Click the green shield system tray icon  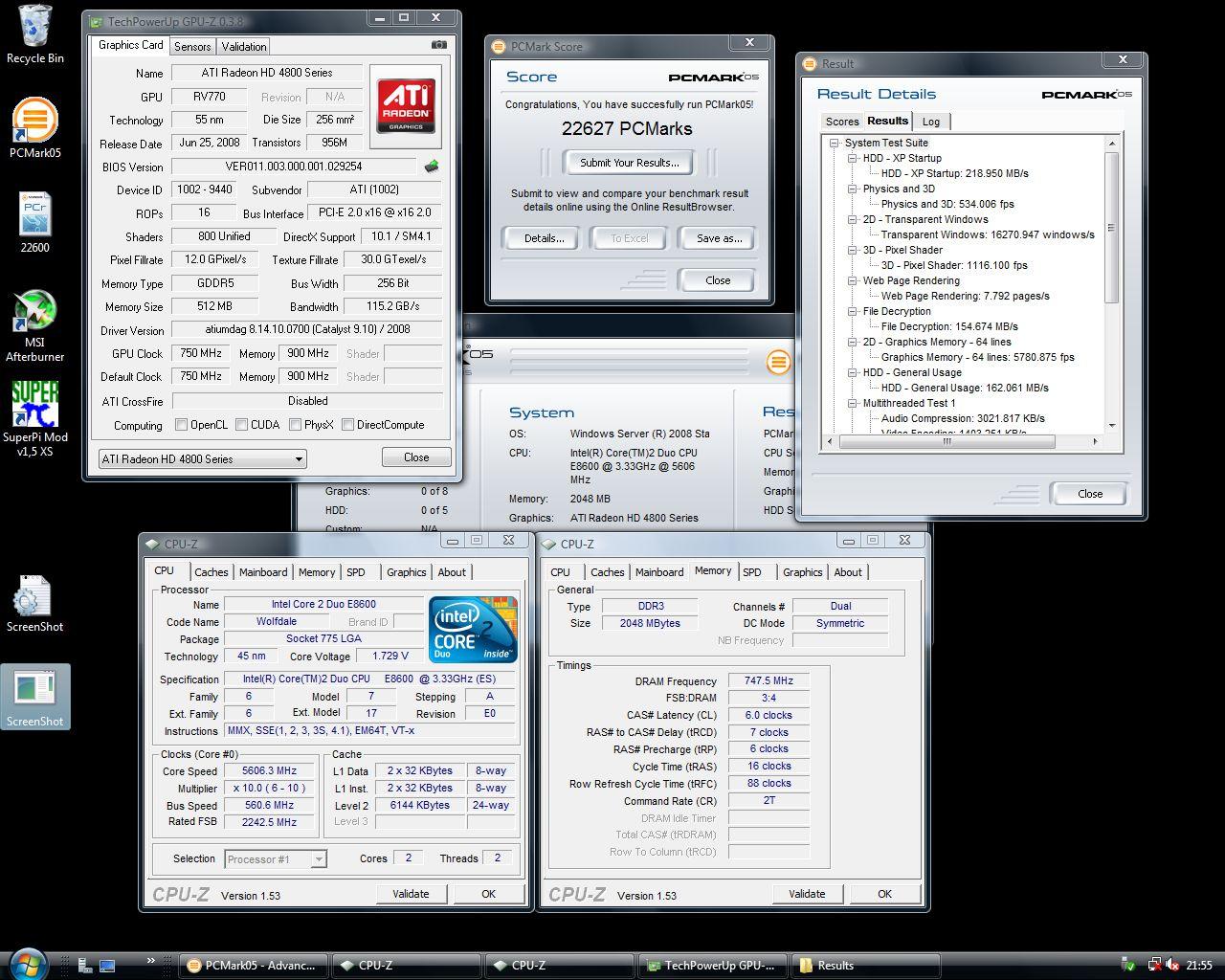point(1129,965)
